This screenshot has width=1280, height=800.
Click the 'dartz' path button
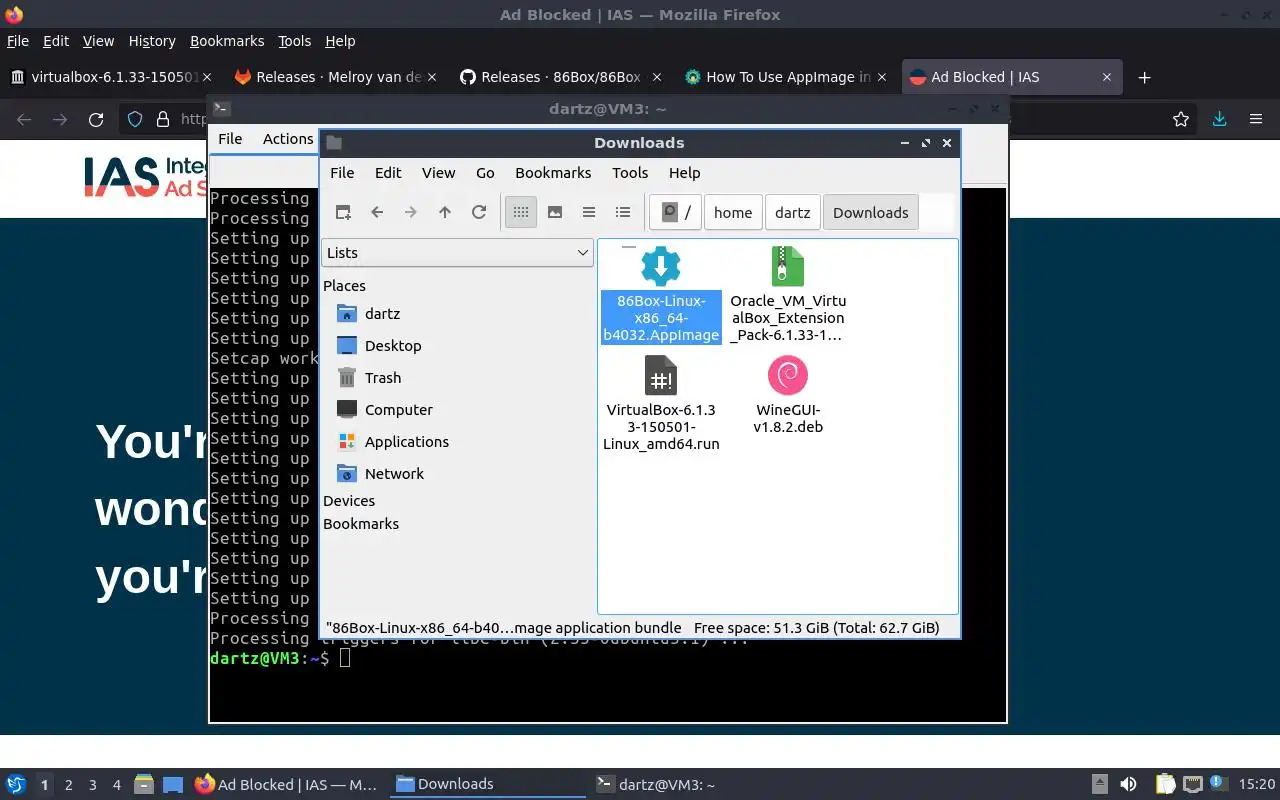[x=792, y=212]
